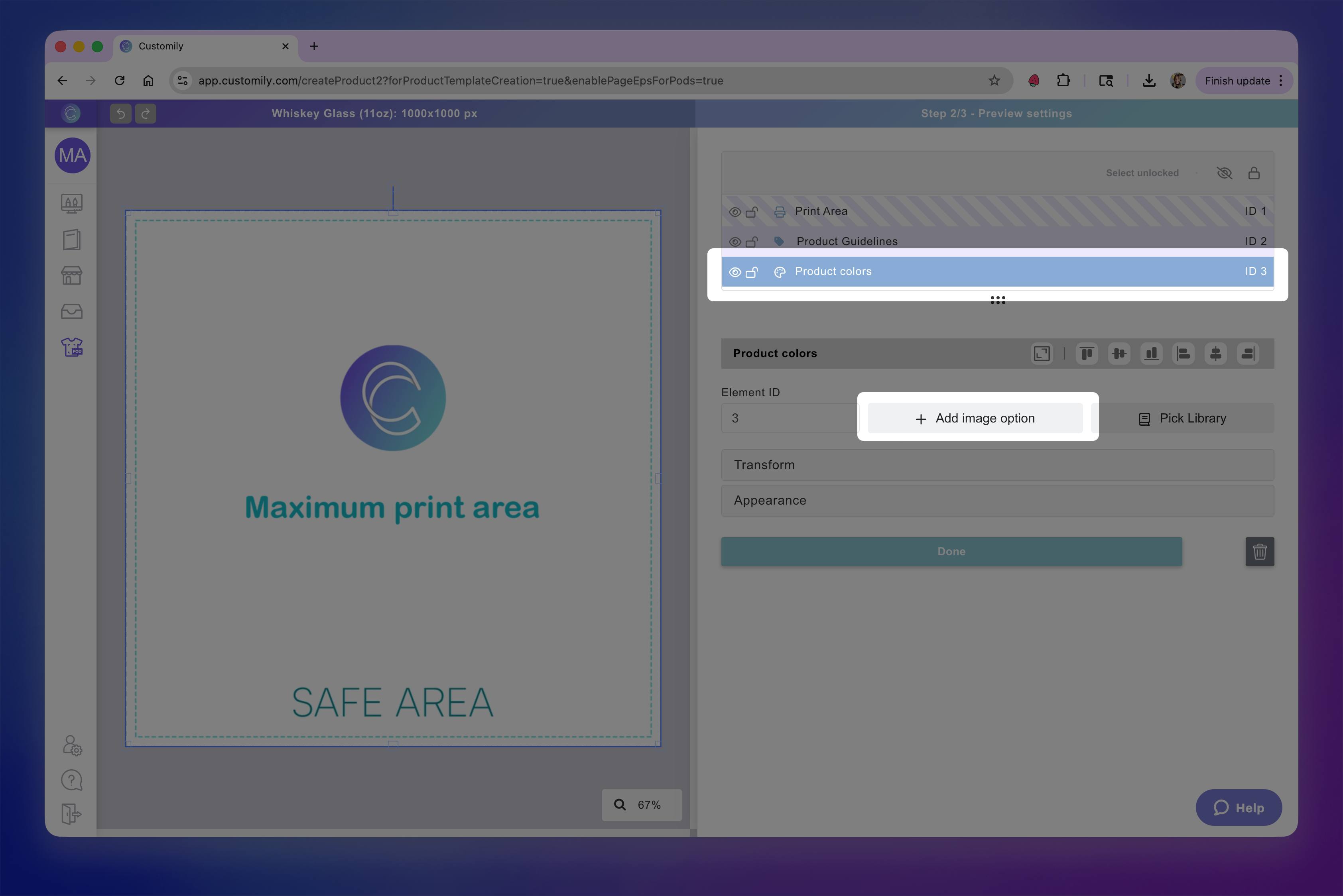
Task: Select the design mockups monitor icon
Action: (x=71, y=203)
